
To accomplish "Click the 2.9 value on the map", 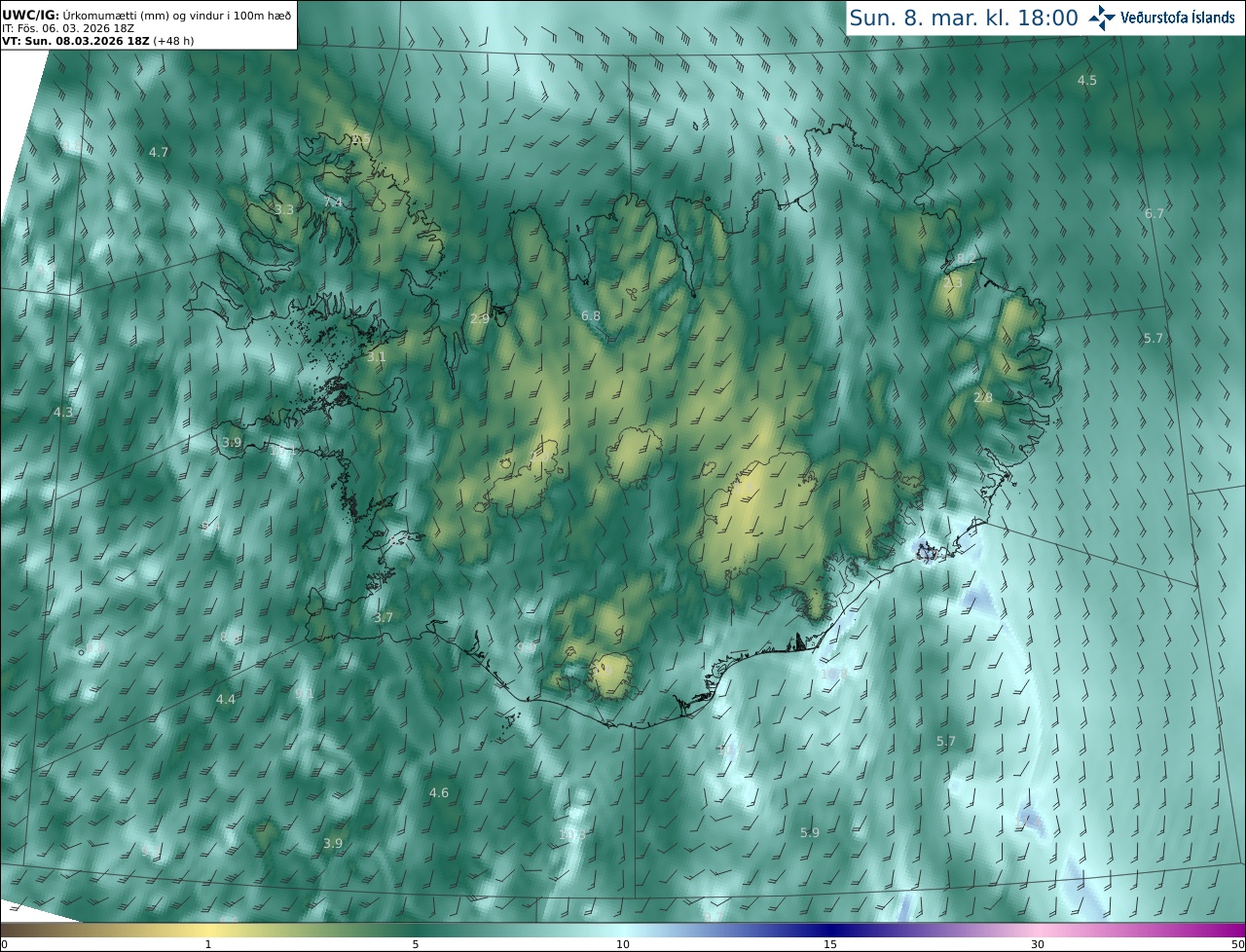I will 479,318.
